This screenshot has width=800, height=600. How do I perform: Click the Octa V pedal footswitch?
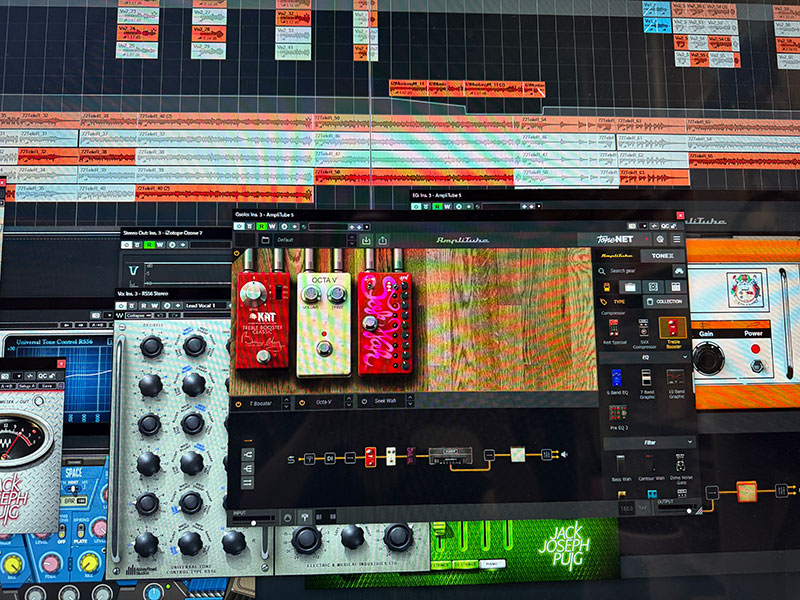coord(323,348)
